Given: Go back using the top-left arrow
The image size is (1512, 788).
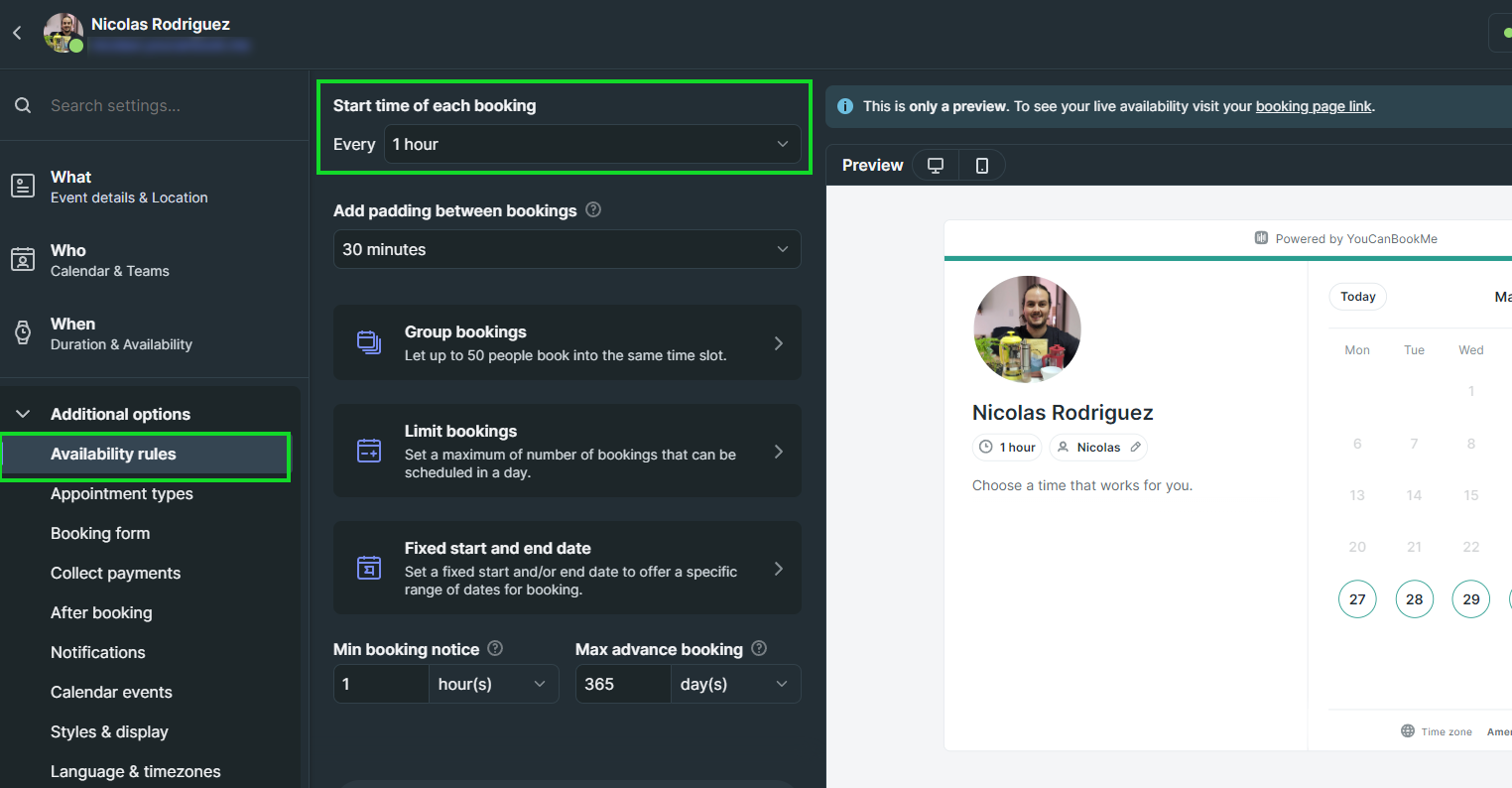Looking at the screenshot, I should [x=17, y=34].
